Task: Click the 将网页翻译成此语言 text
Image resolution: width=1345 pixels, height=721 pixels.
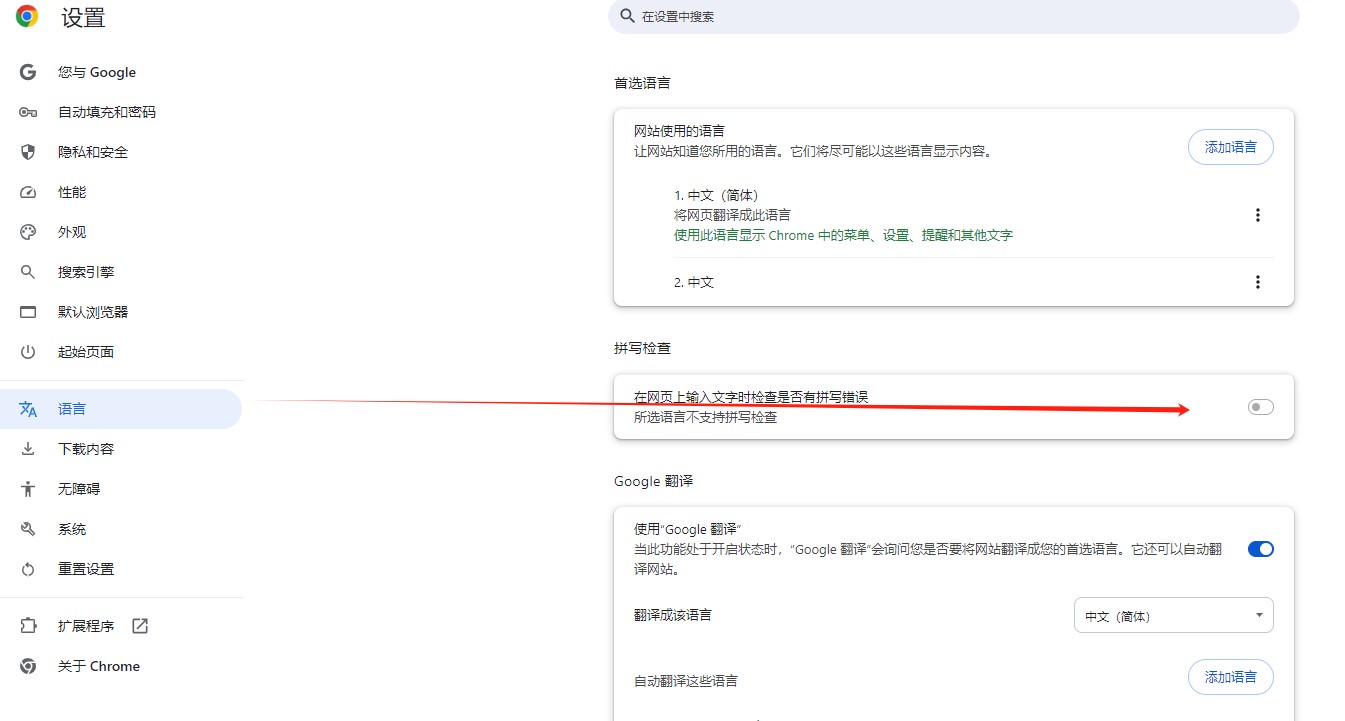Action: pyautogui.click(x=732, y=215)
